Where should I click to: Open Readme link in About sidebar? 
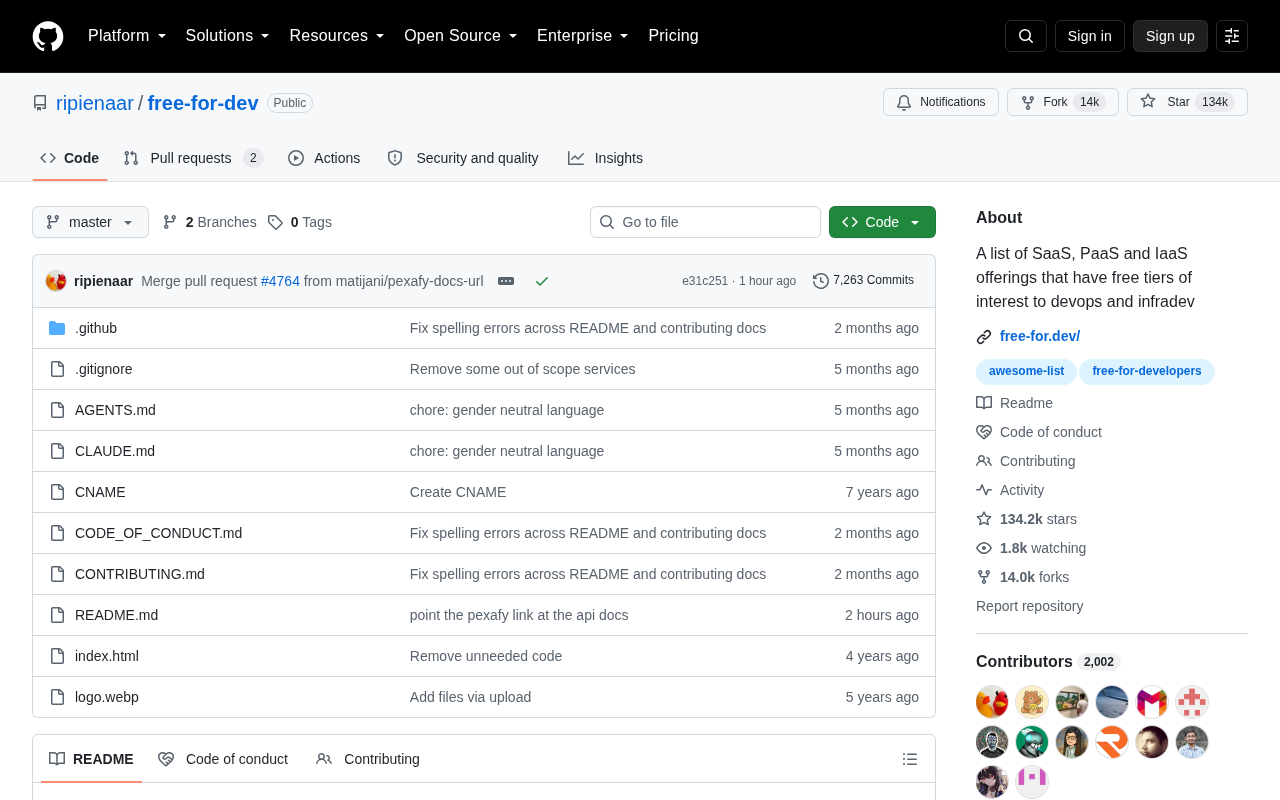1015,403
